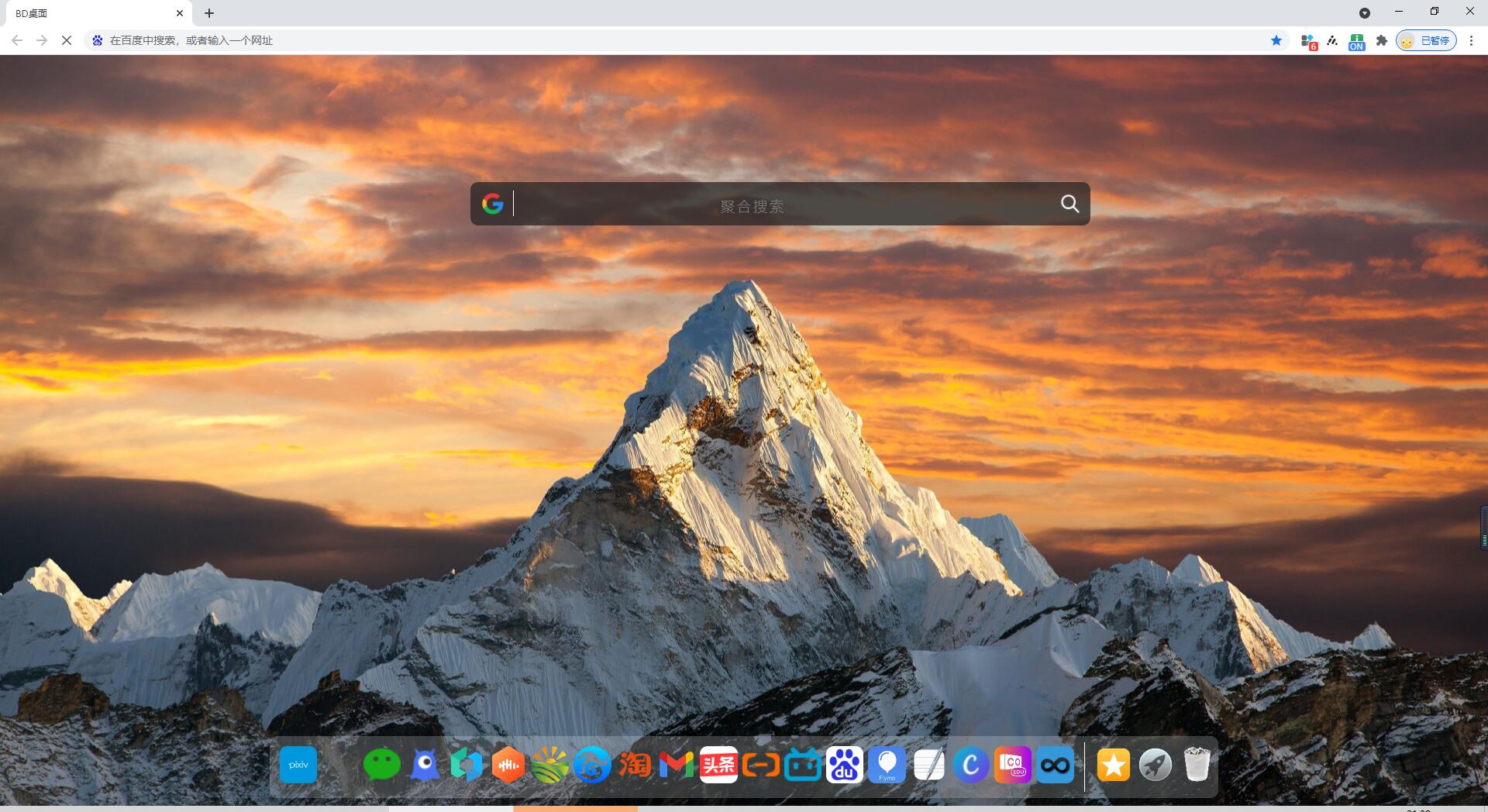This screenshot has height=812, width=1488.
Task: Open the Baidu paw icon in dock
Action: tap(844, 765)
